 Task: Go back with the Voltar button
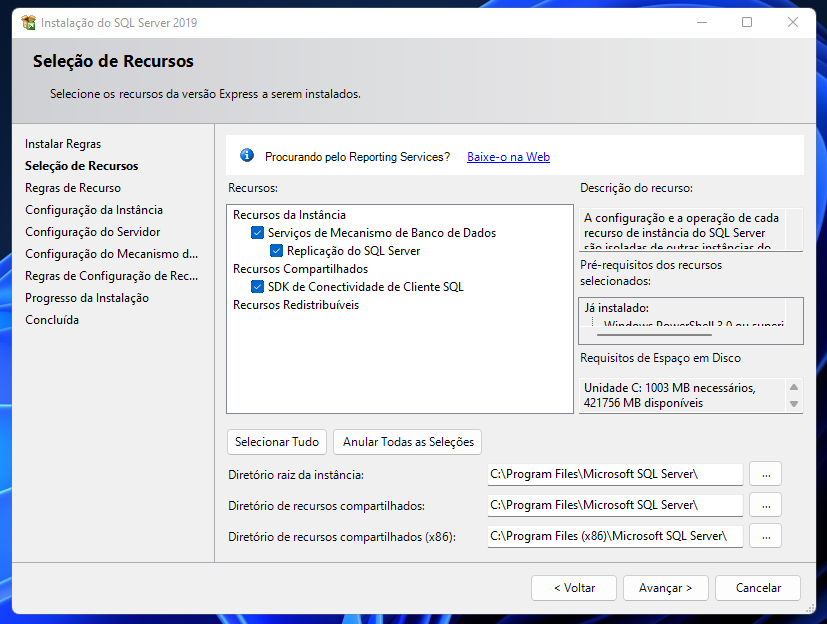coord(573,588)
